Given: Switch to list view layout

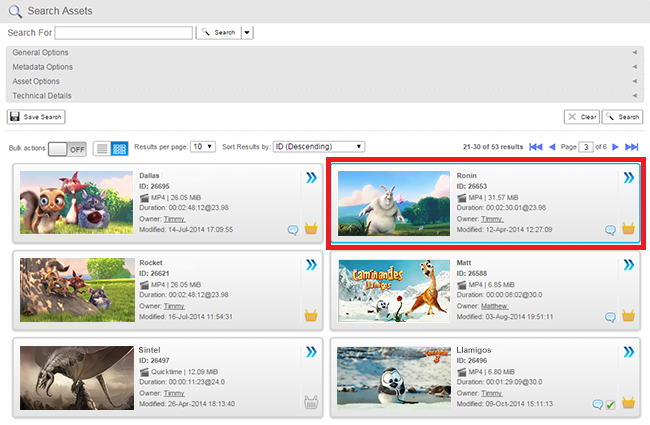Looking at the screenshot, I should 102,147.
